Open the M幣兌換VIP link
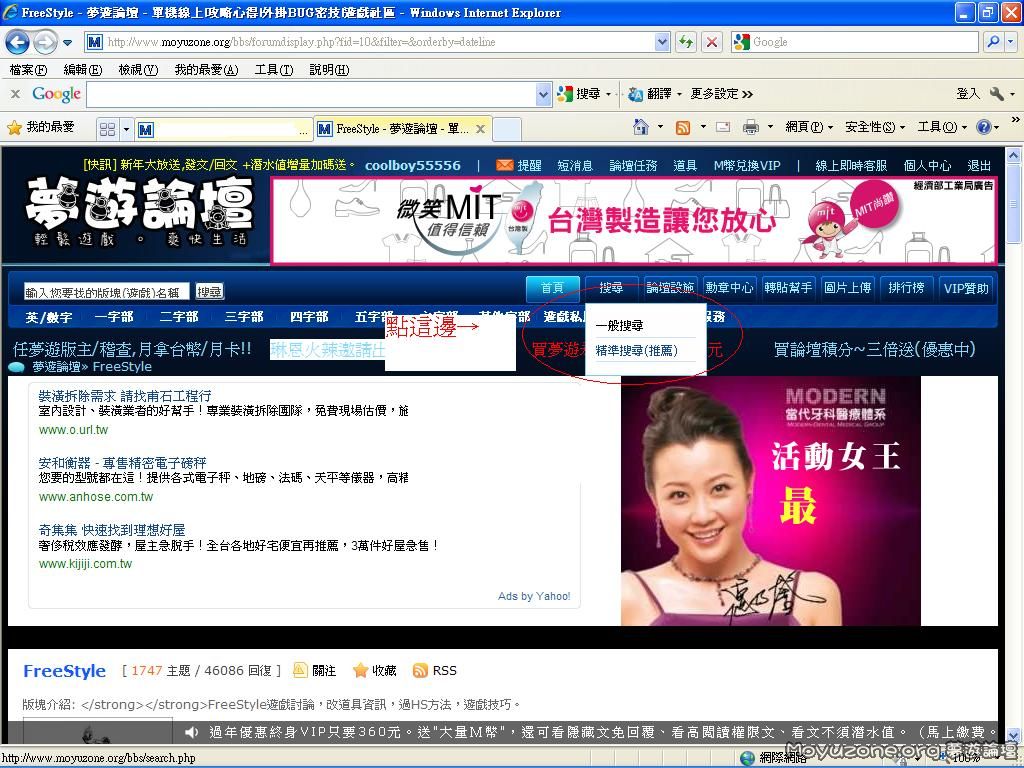 coord(746,166)
